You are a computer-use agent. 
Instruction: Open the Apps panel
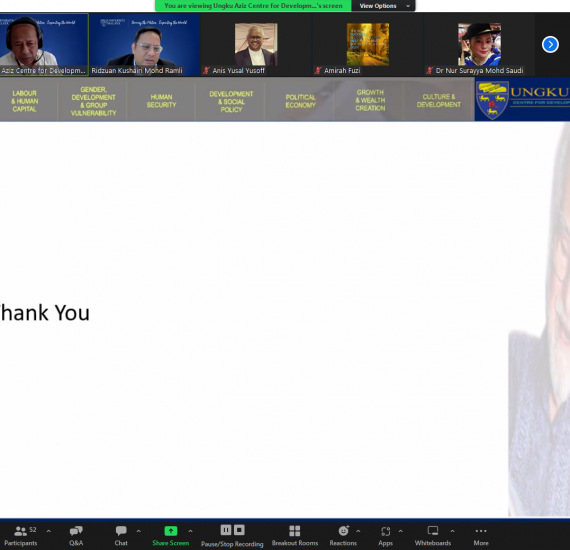click(x=385, y=536)
